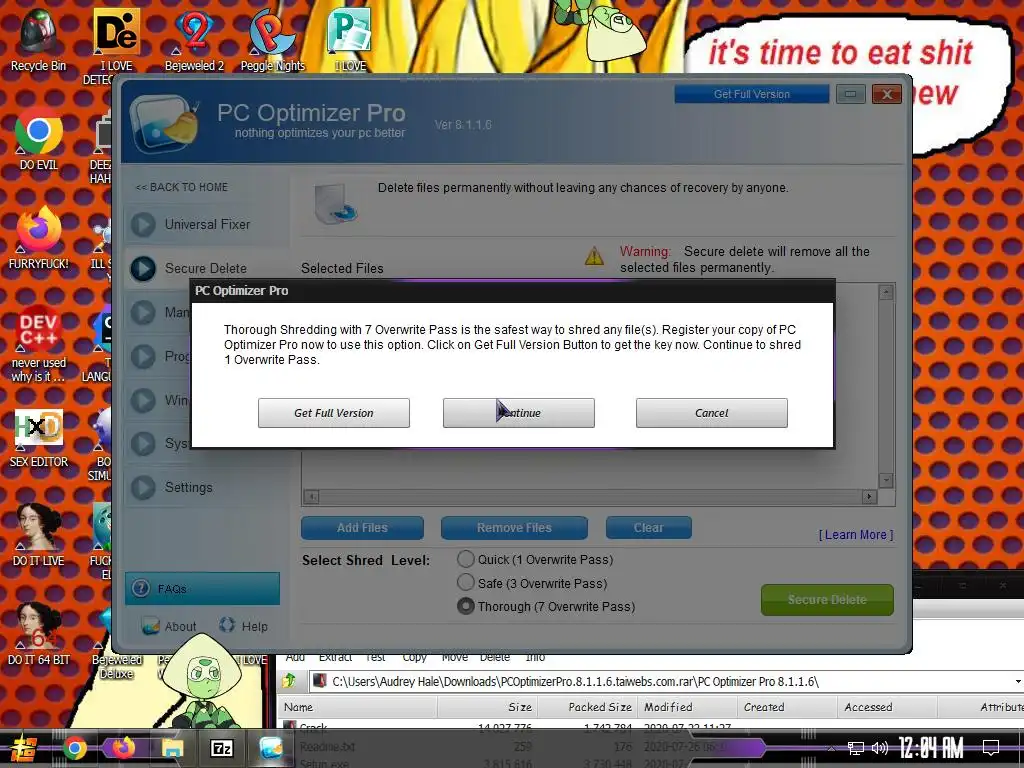The height and width of the screenshot is (768, 1024).
Task: Select Secure Delete in the sidebar
Action: pos(206,268)
